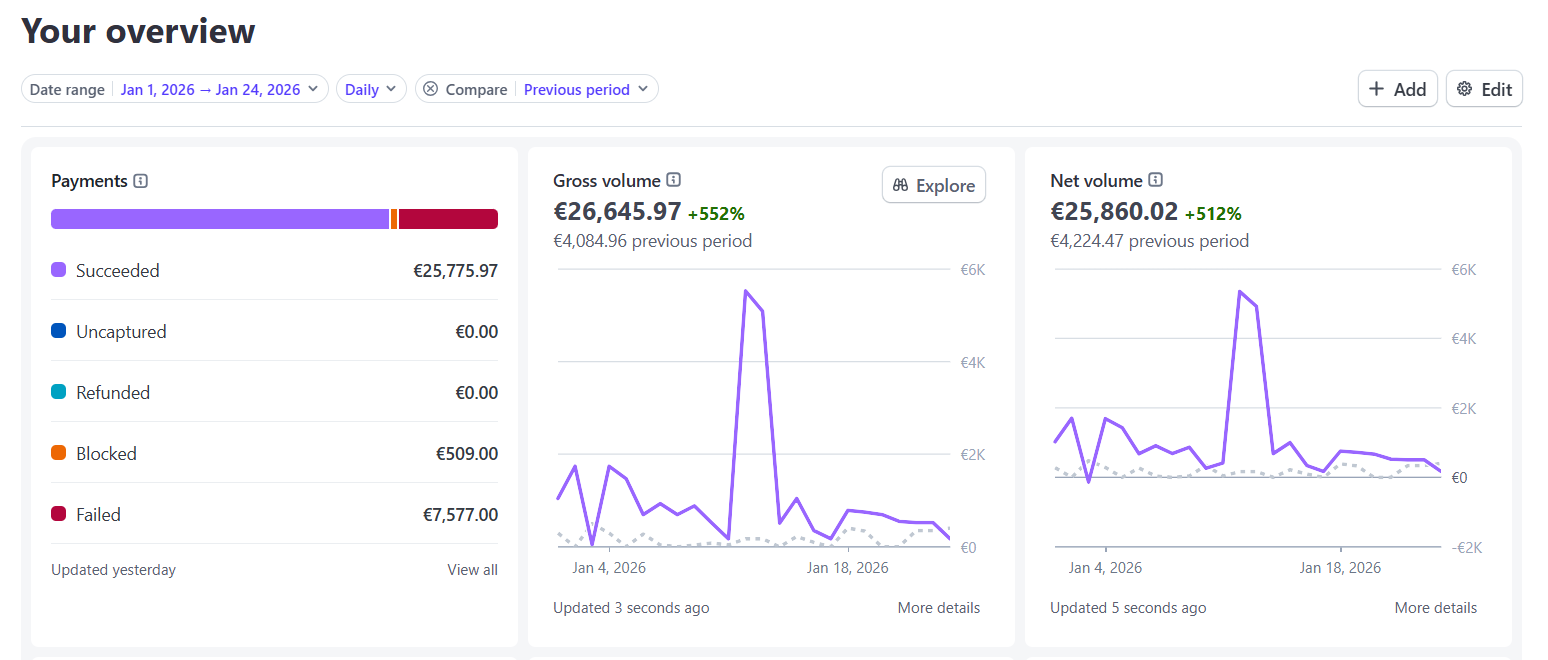Click the plus icon on Add
This screenshot has height=660, width=1548.
coord(1376,89)
